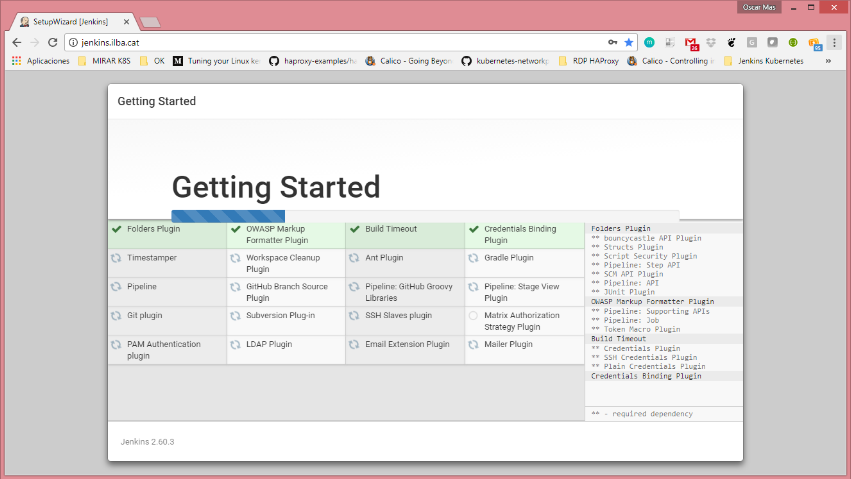851x479 pixels.
Task: Click the Jenkins 2.60.3 version text
Action: coord(147,442)
